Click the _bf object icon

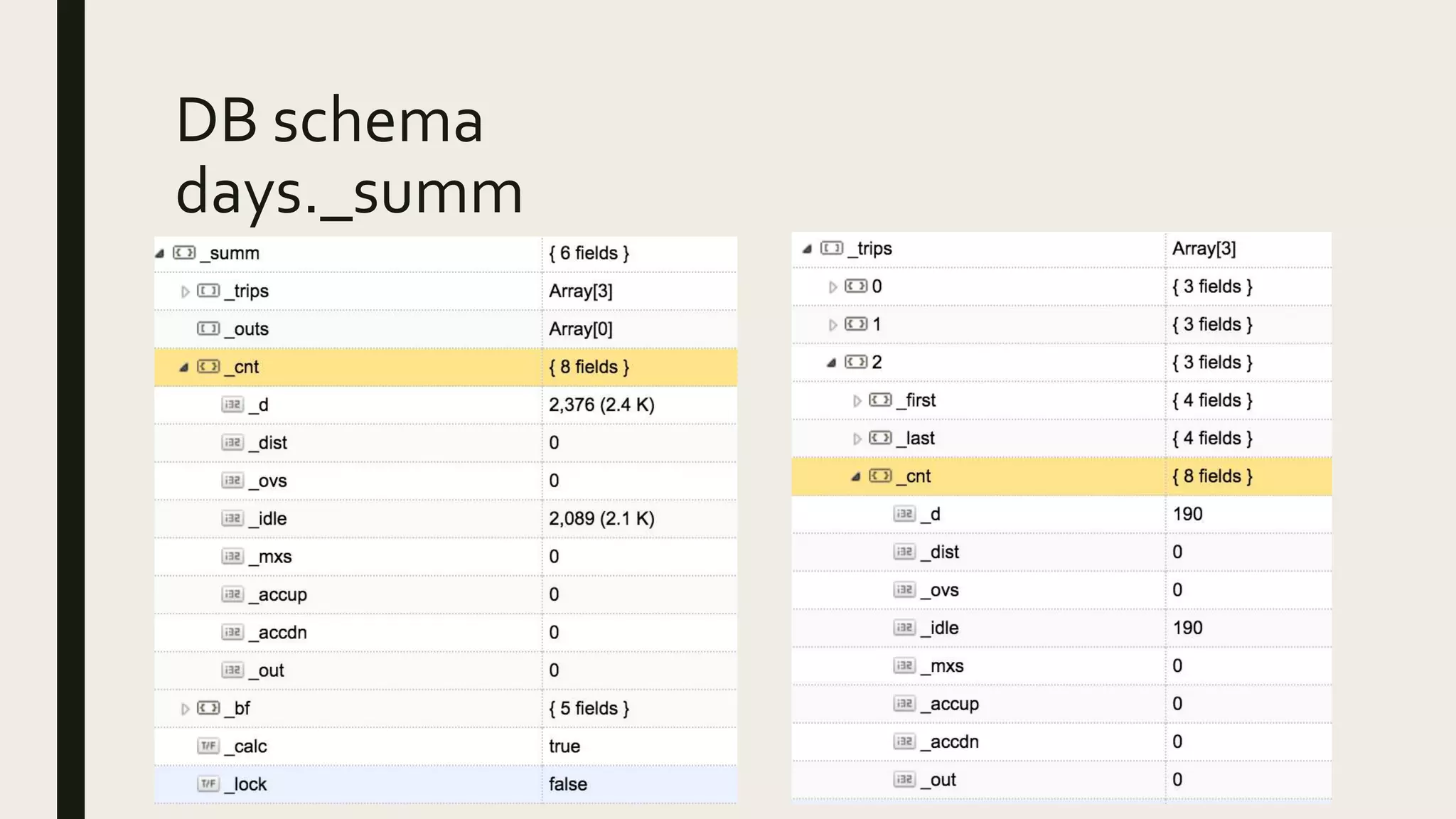pos(208,707)
